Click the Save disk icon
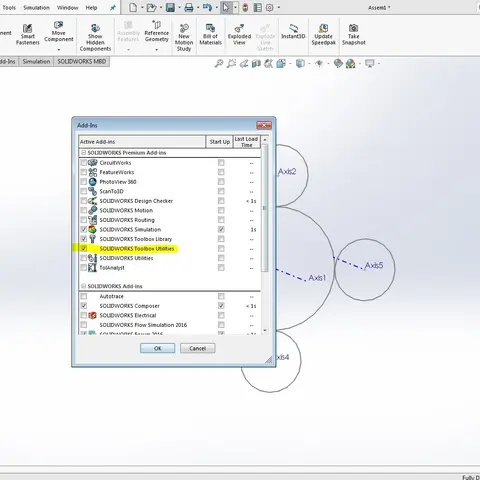 tap(170, 7)
